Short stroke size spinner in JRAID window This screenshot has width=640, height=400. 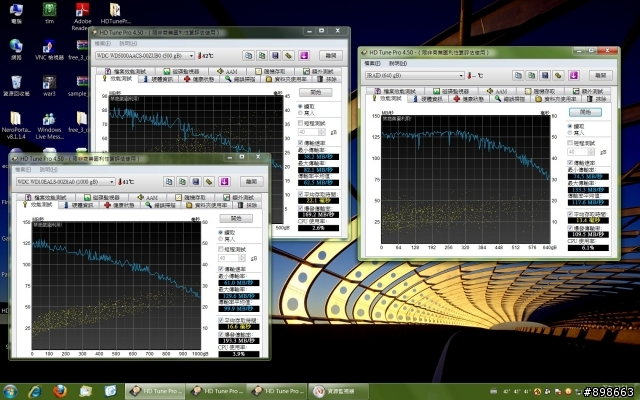point(591,152)
